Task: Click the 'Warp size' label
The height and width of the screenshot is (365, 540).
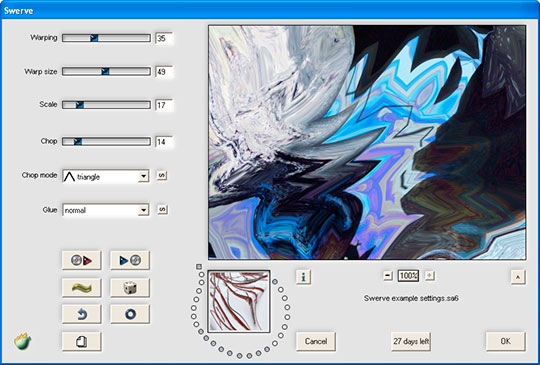Action: [x=41, y=72]
